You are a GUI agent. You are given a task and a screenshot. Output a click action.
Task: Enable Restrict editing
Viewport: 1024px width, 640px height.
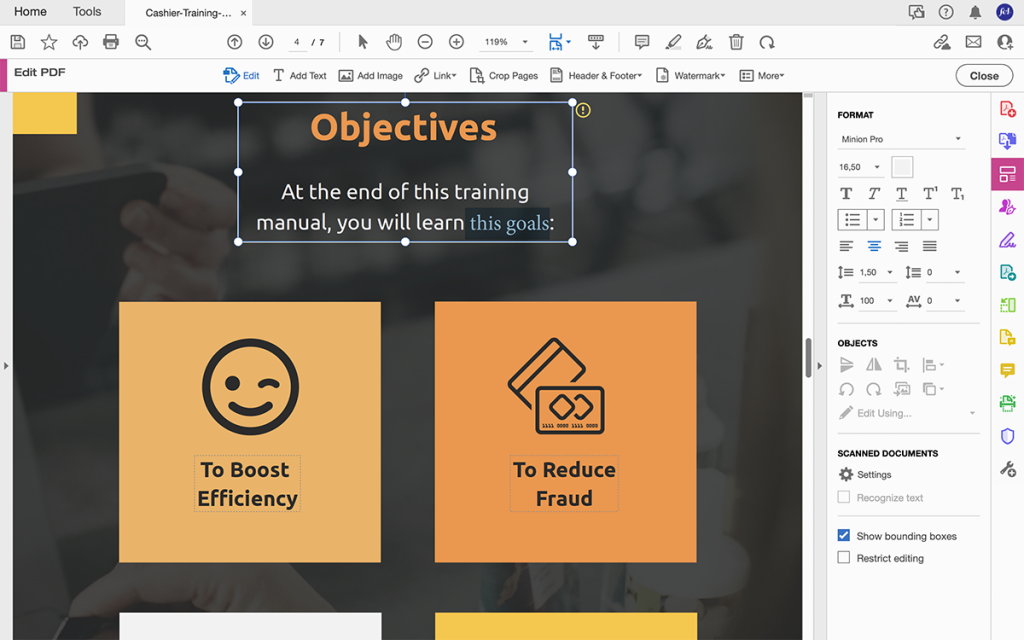(x=844, y=558)
